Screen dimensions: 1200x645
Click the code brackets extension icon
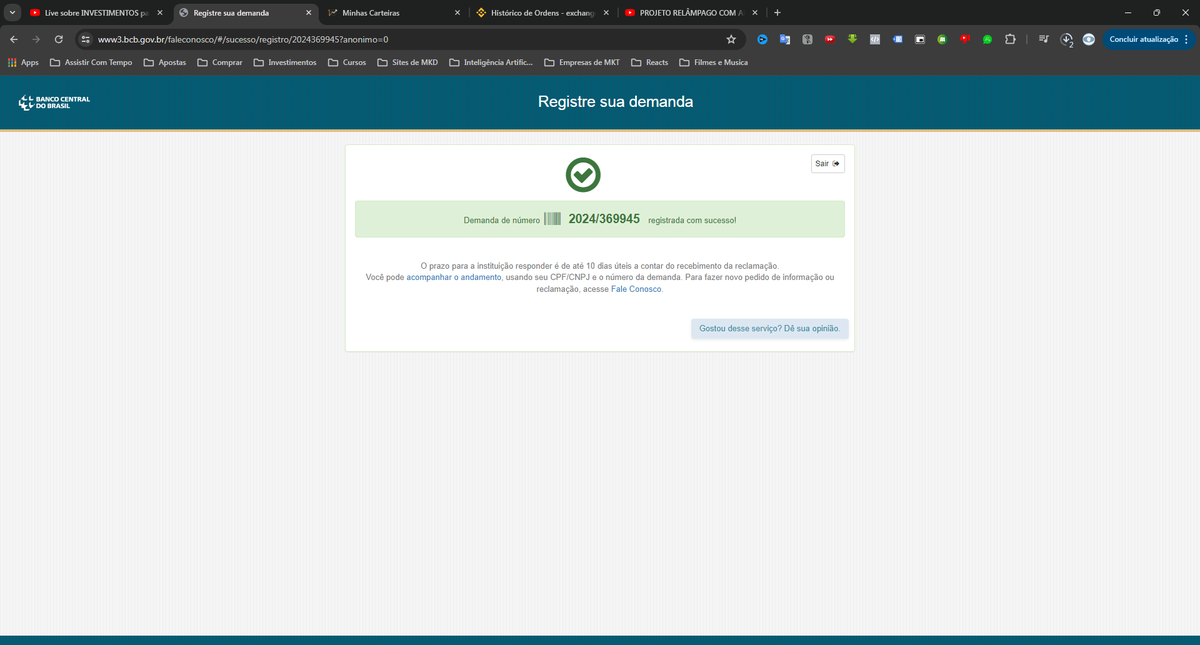tap(875, 39)
